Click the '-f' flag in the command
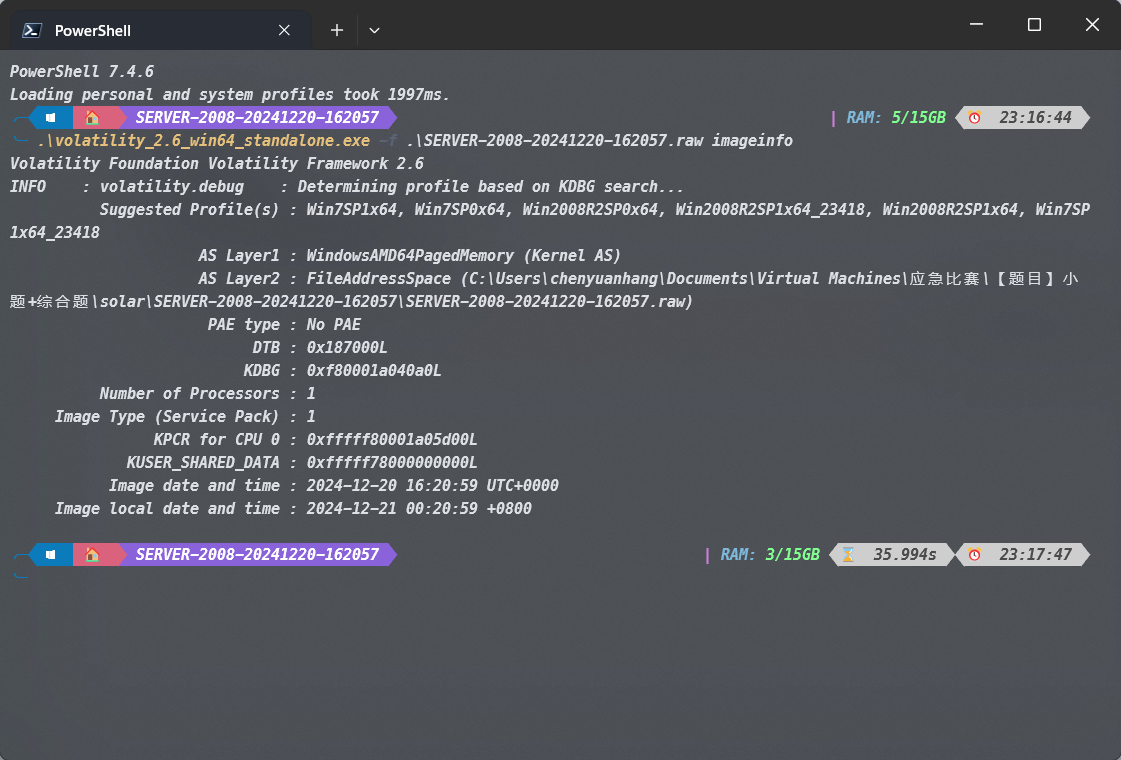The width and height of the screenshot is (1121, 760). tap(387, 140)
